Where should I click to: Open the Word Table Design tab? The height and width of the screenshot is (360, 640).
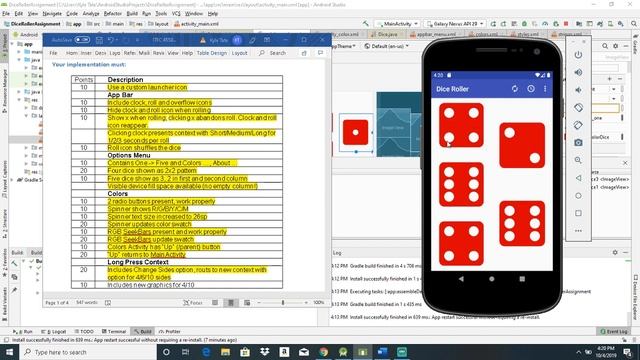[x=211, y=53]
